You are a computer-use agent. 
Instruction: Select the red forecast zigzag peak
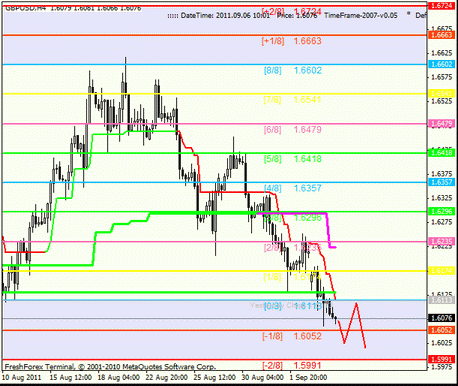point(357,303)
